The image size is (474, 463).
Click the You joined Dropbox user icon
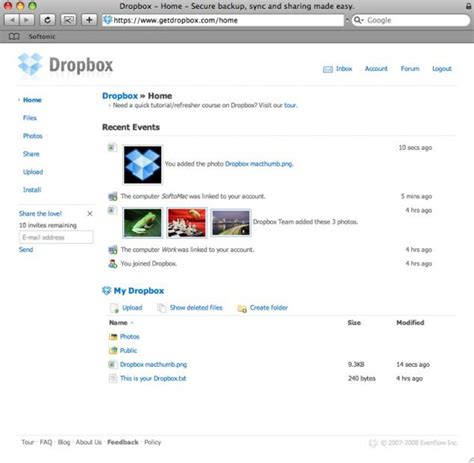point(113,264)
